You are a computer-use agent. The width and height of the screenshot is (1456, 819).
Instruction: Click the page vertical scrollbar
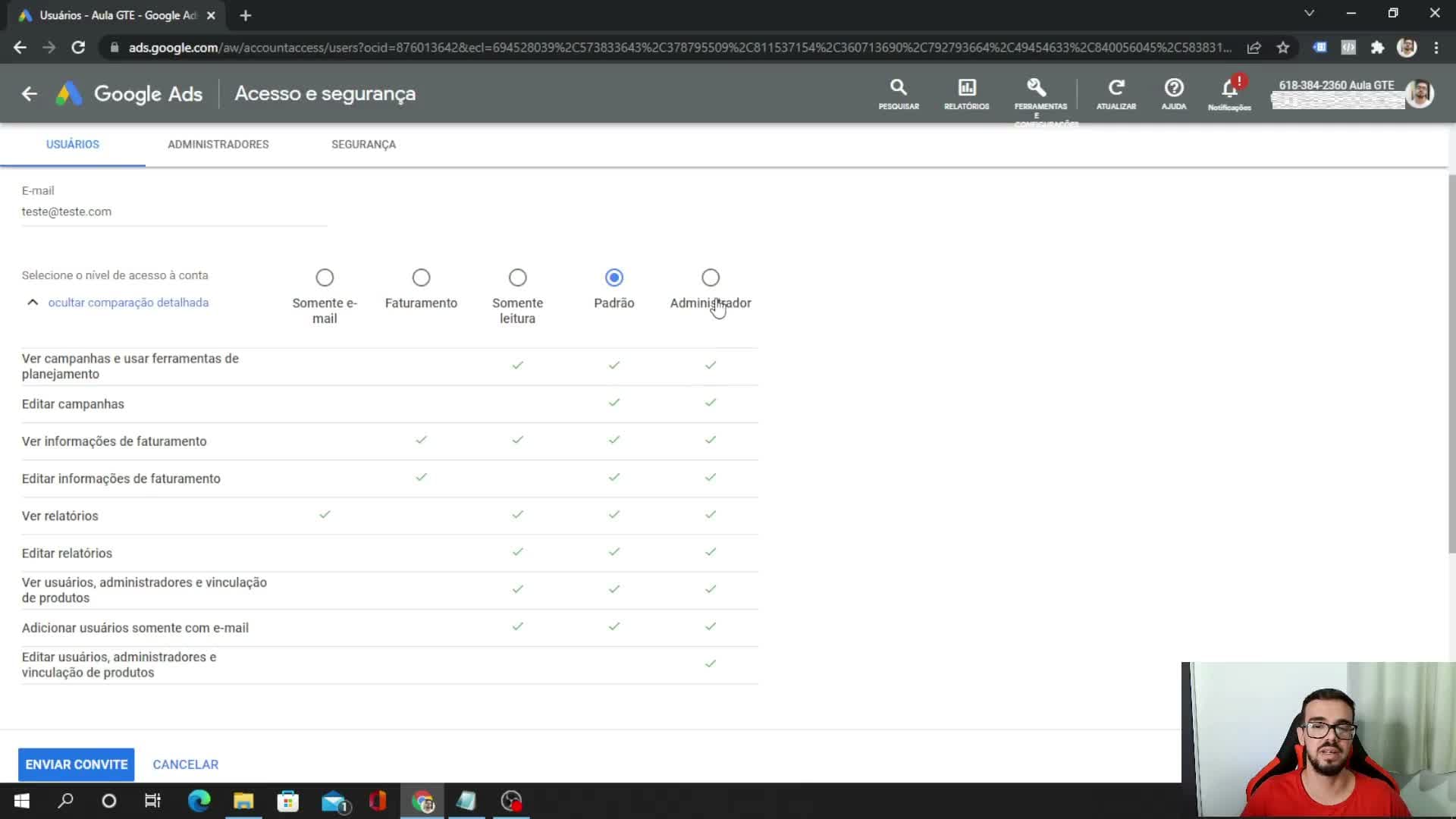(1451, 364)
